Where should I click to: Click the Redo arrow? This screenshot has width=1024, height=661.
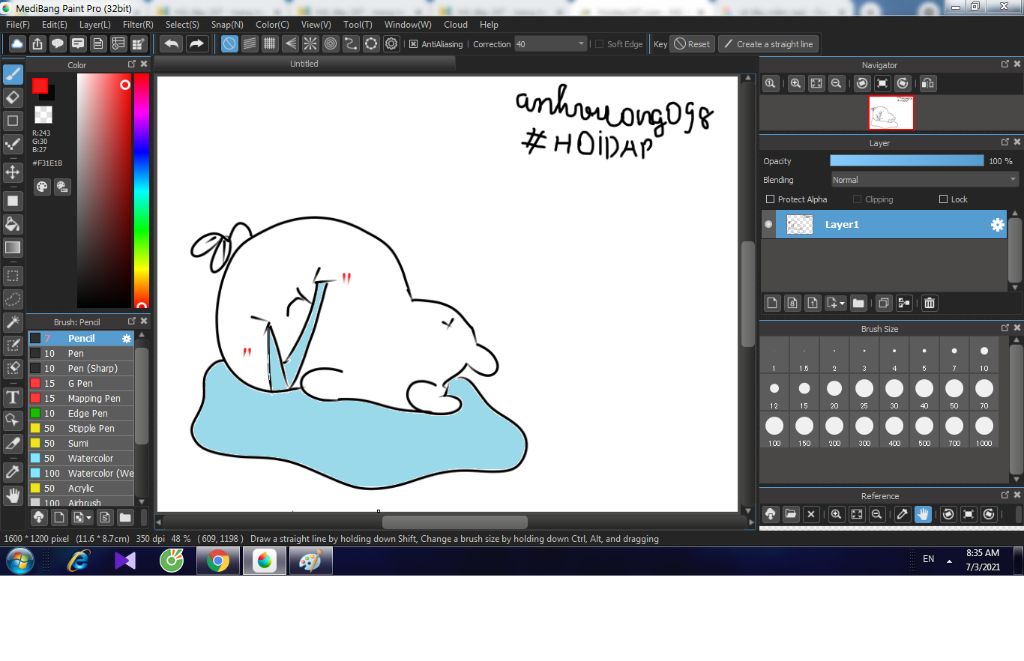(x=196, y=44)
